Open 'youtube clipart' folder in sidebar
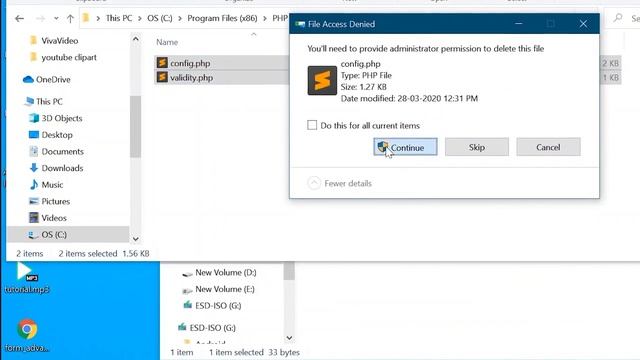 69,57
